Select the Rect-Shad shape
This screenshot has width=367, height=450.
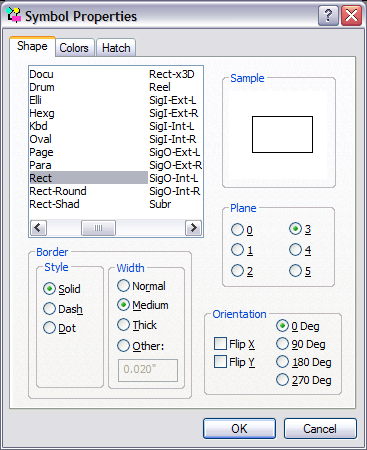coord(55,204)
